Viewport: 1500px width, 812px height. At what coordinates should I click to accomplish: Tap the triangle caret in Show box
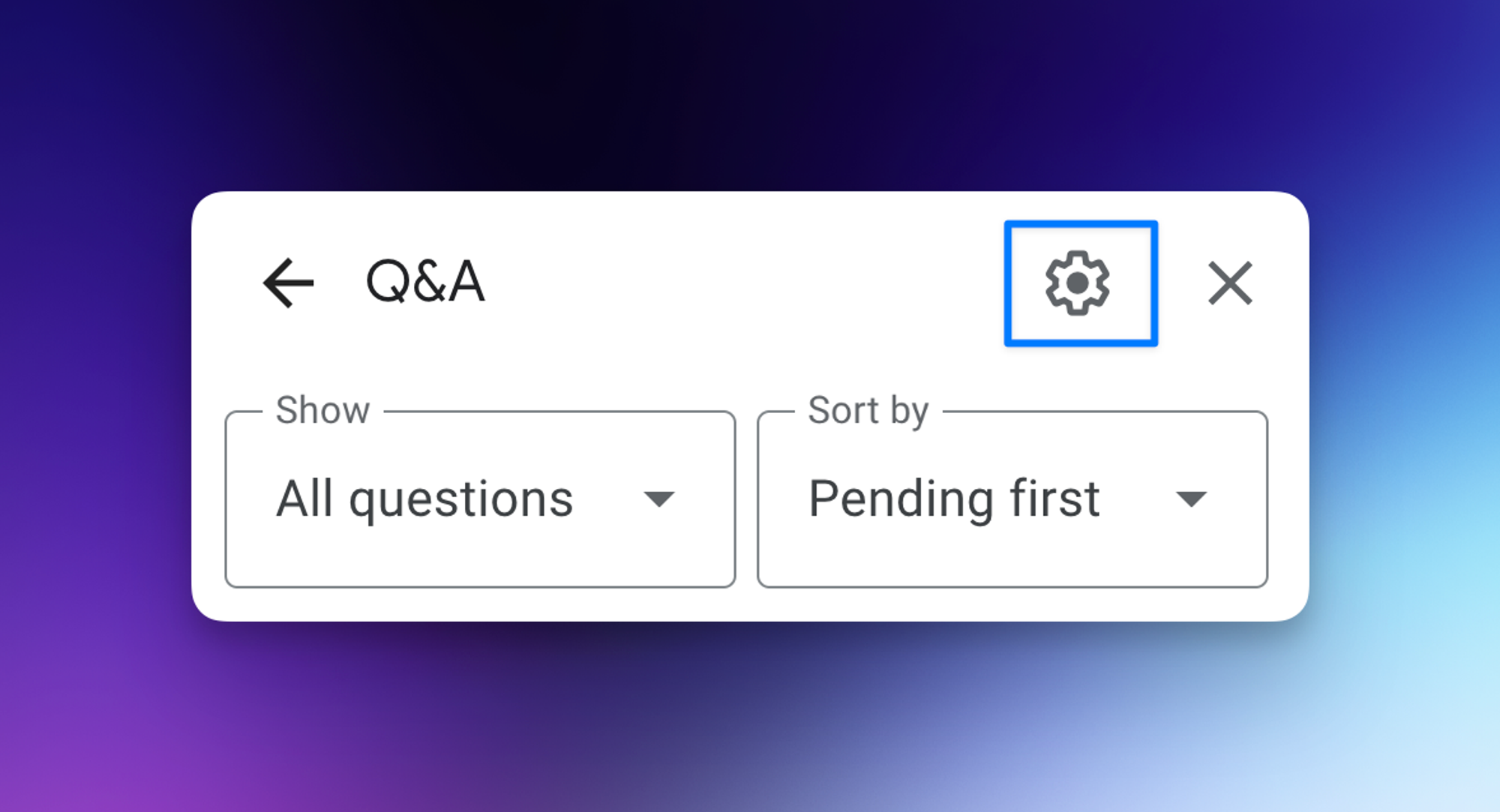[x=659, y=499]
